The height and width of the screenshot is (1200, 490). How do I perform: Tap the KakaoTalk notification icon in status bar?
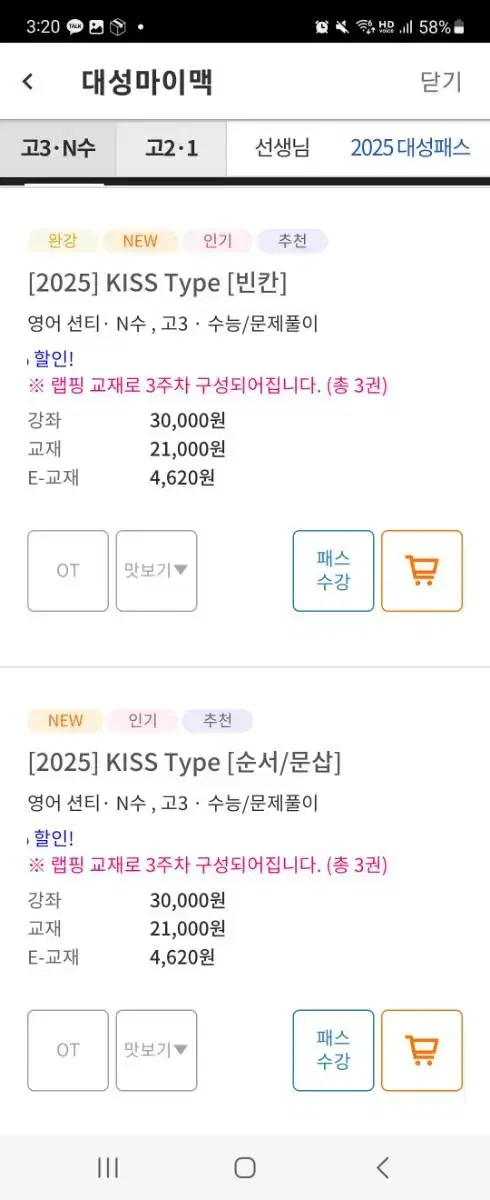pos(75,27)
